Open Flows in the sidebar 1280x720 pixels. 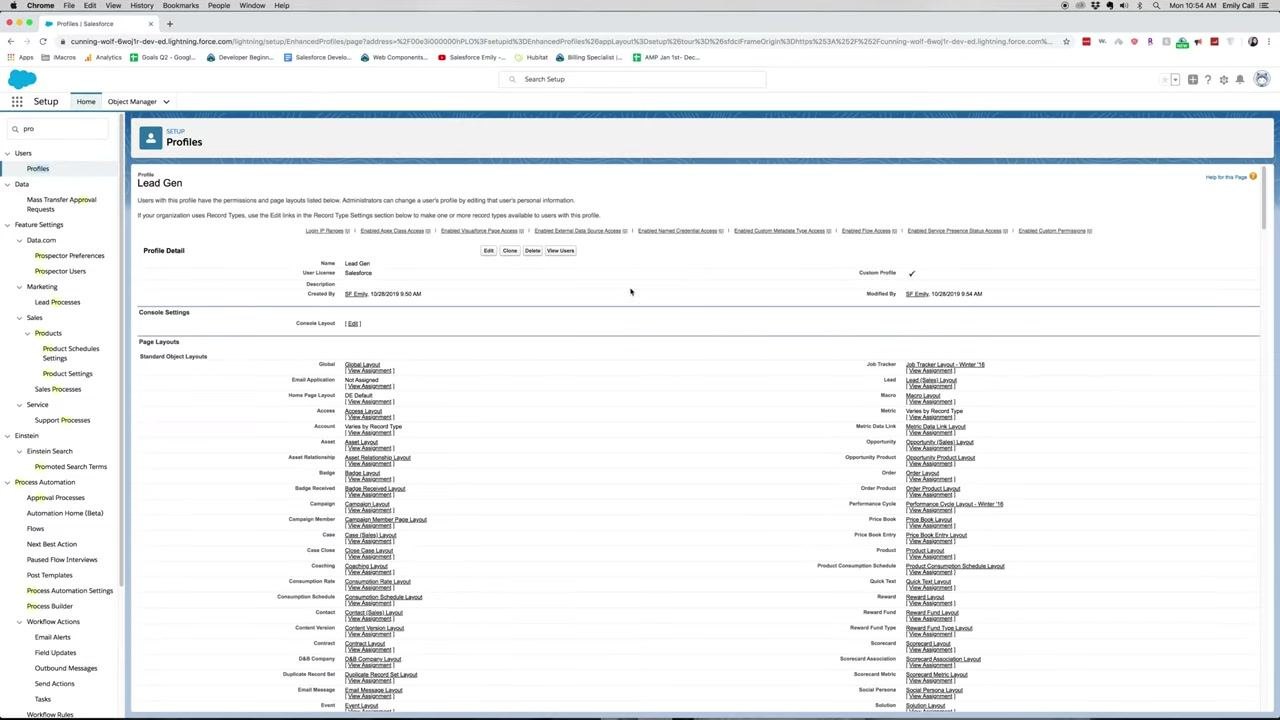click(x=35, y=529)
